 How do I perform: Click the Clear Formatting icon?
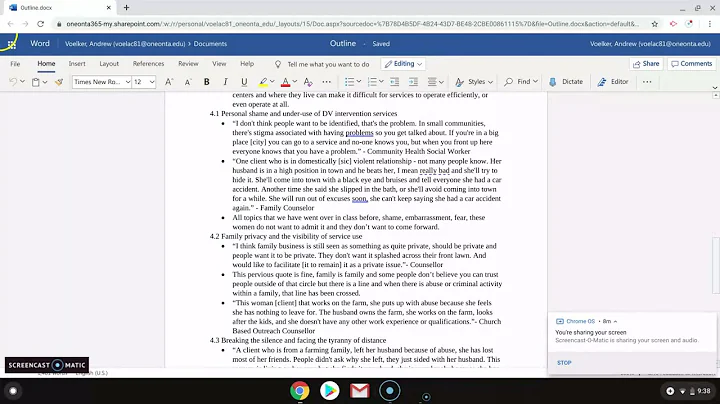click(308, 82)
